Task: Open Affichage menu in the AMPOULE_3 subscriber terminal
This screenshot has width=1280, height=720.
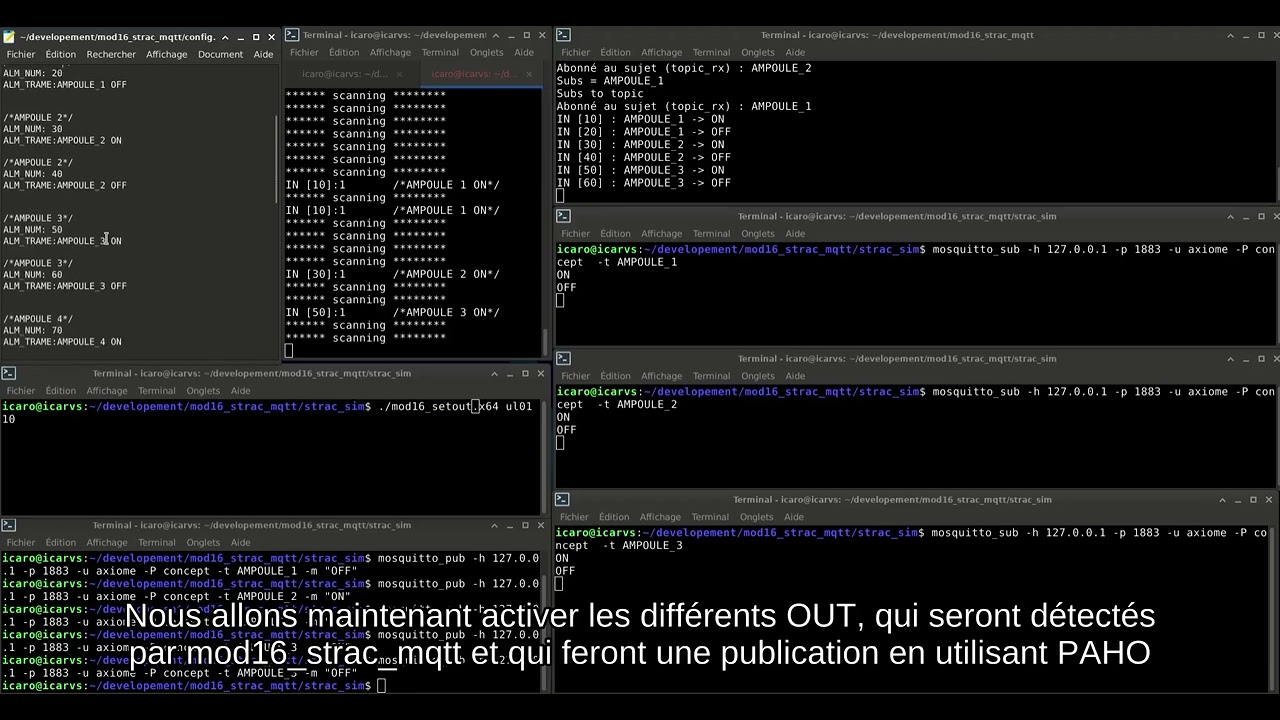Action: [x=661, y=517]
